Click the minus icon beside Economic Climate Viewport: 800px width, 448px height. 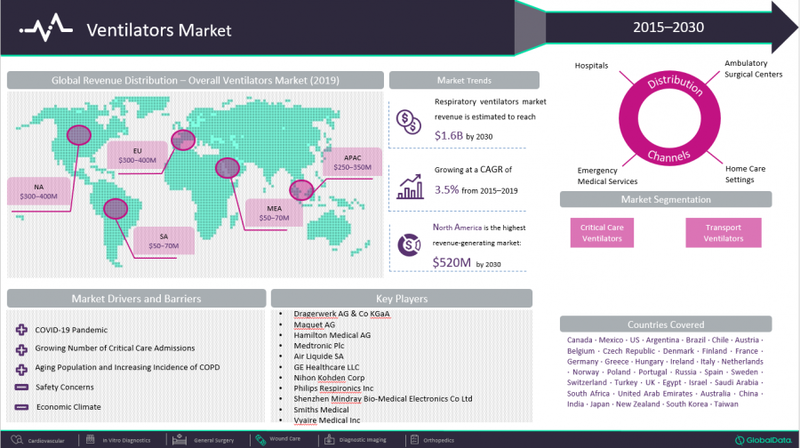tap(21, 407)
